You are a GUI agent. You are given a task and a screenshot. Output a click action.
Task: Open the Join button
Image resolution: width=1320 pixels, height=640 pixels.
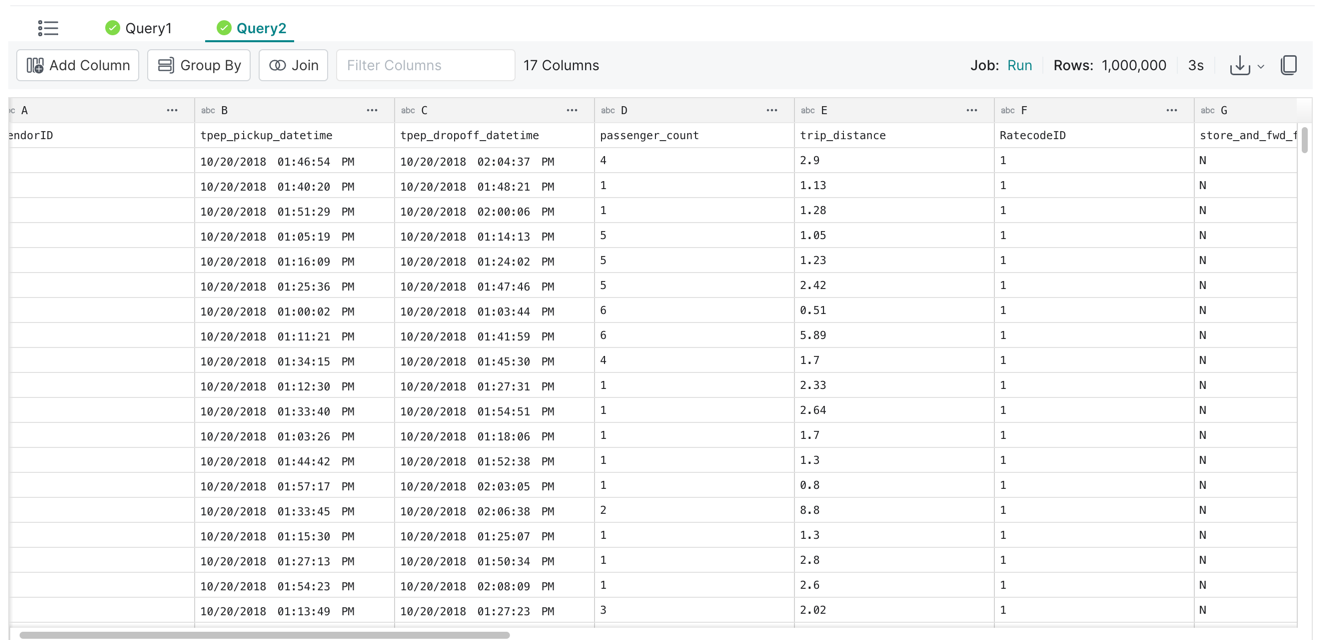coord(294,66)
